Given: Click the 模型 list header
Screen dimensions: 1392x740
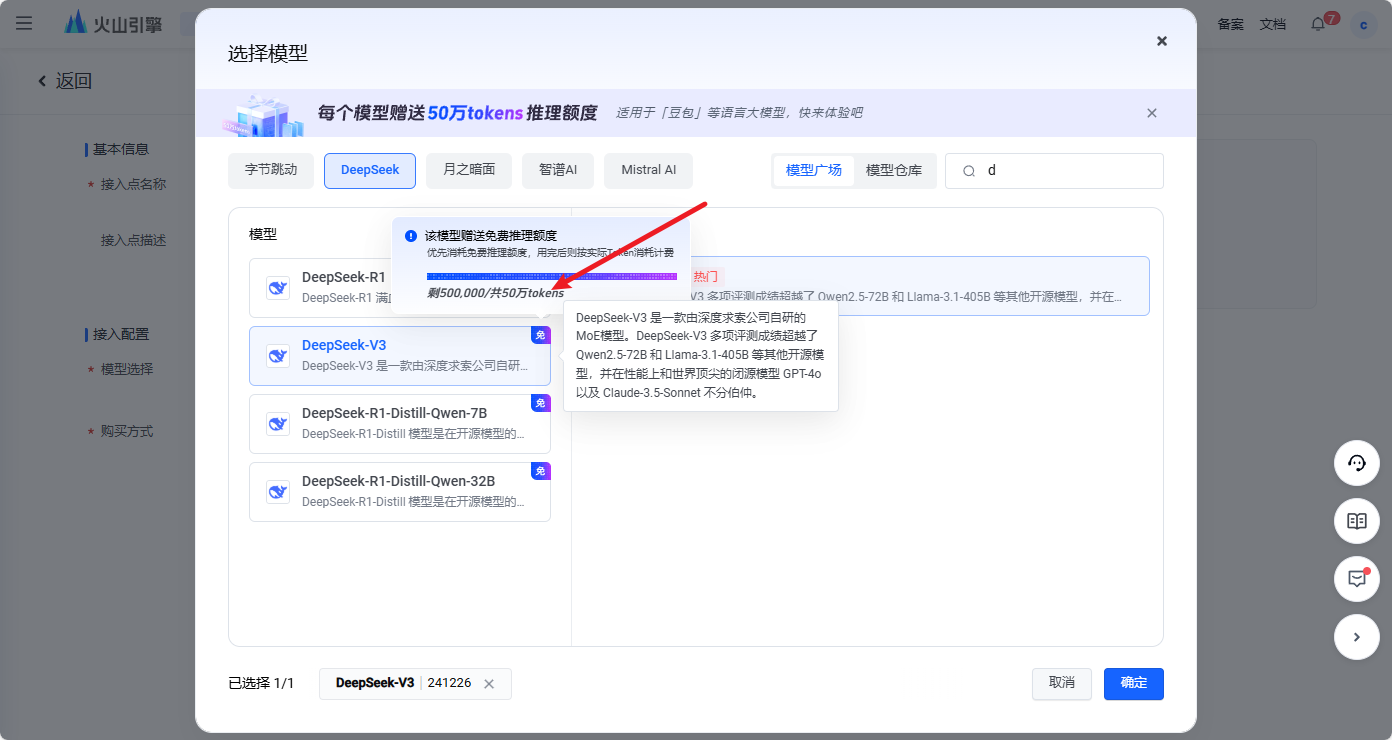Looking at the screenshot, I should [x=263, y=234].
